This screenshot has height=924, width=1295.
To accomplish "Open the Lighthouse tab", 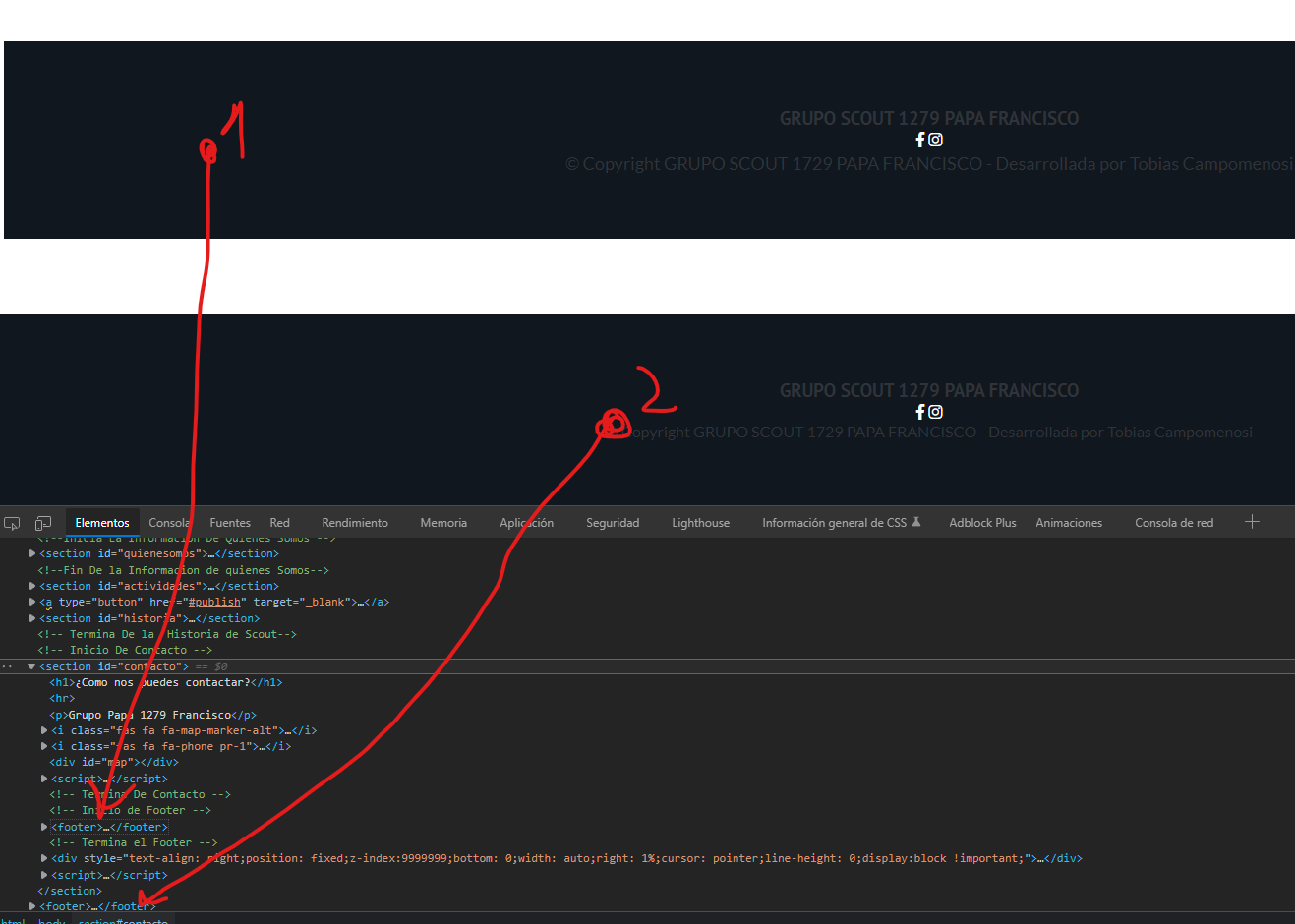I will pyautogui.click(x=701, y=523).
